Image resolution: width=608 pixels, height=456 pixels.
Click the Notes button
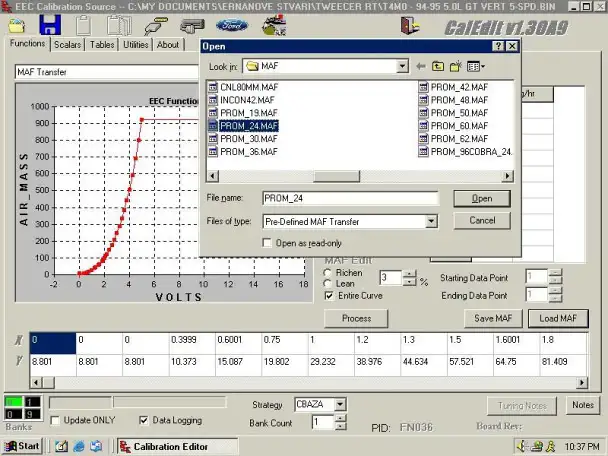[582, 405]
